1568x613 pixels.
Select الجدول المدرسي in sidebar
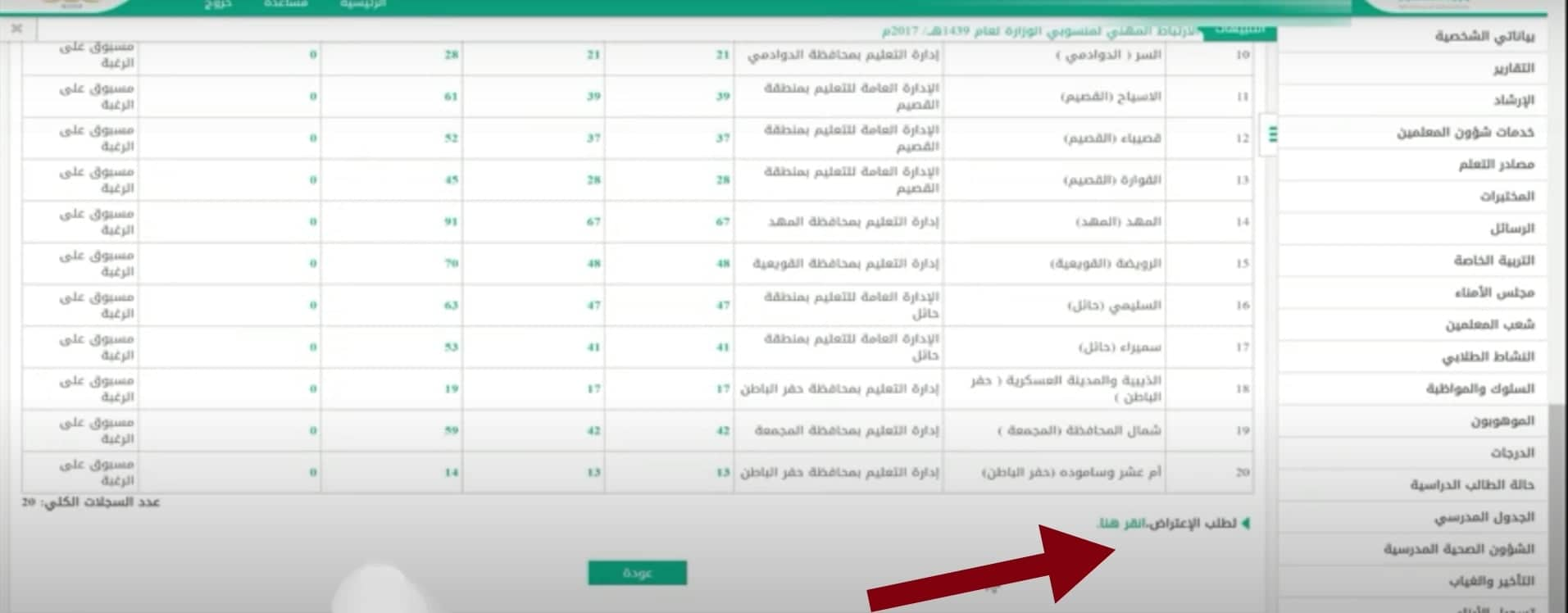1484,517
